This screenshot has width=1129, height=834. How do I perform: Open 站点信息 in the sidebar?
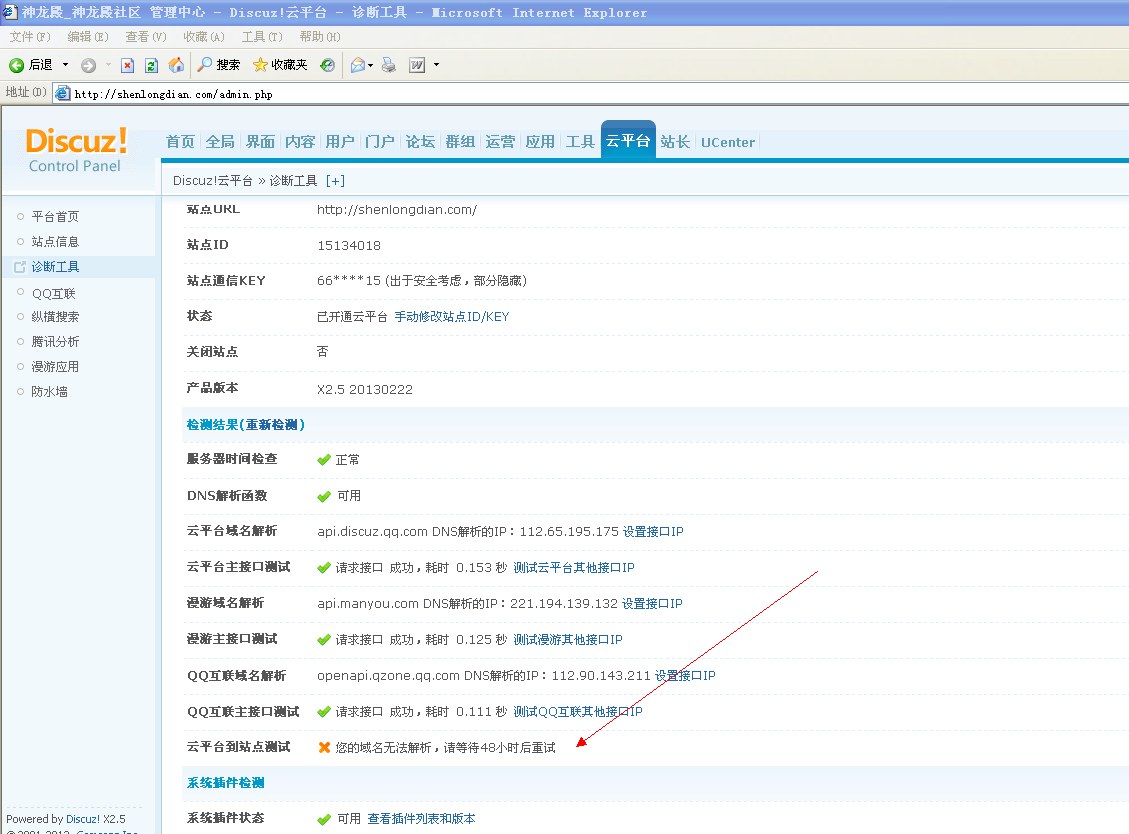coord(55,242)
